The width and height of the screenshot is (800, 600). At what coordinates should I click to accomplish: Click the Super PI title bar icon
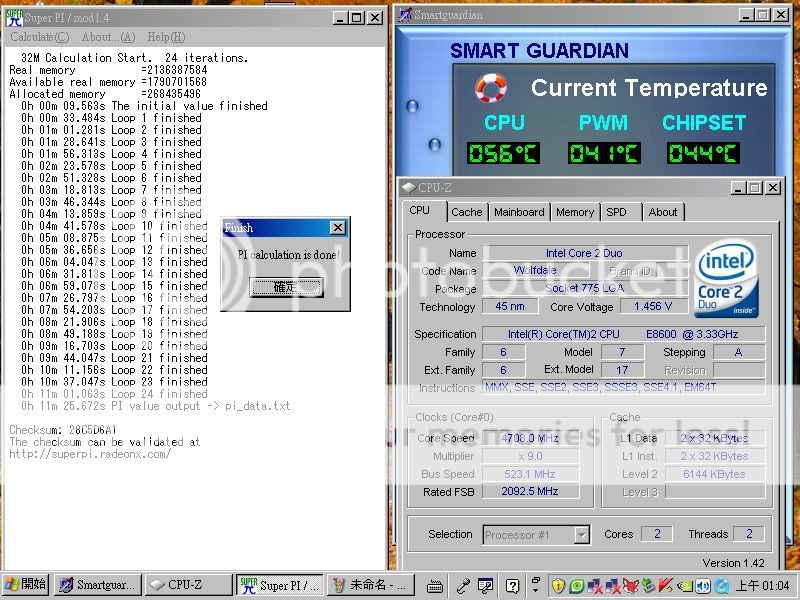tap(13, 17)
